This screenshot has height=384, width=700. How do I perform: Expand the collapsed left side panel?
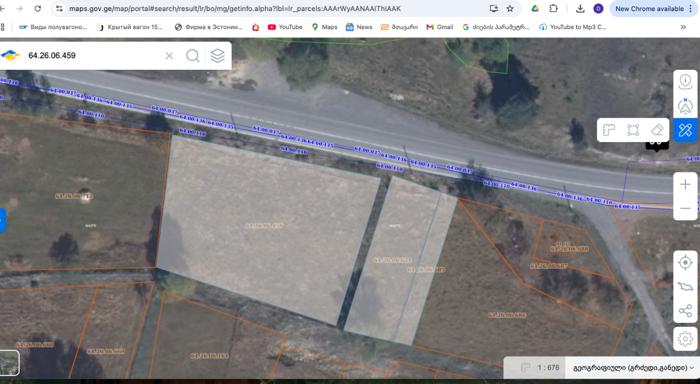pos(3,220)
